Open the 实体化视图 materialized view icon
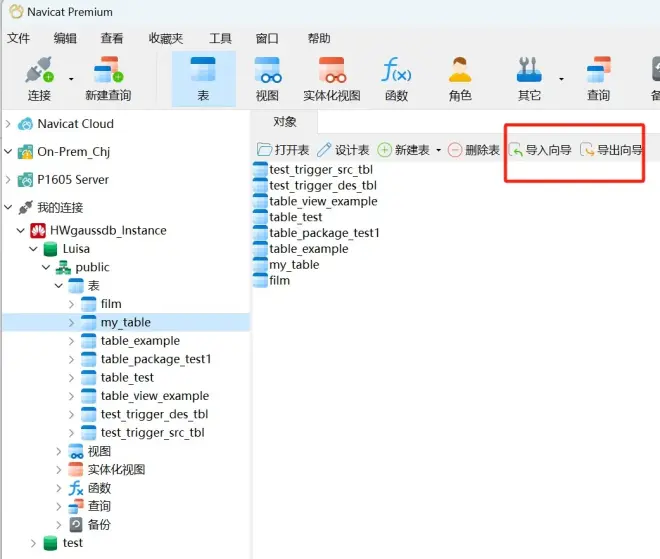660x559 pixels. pos(332,78)
